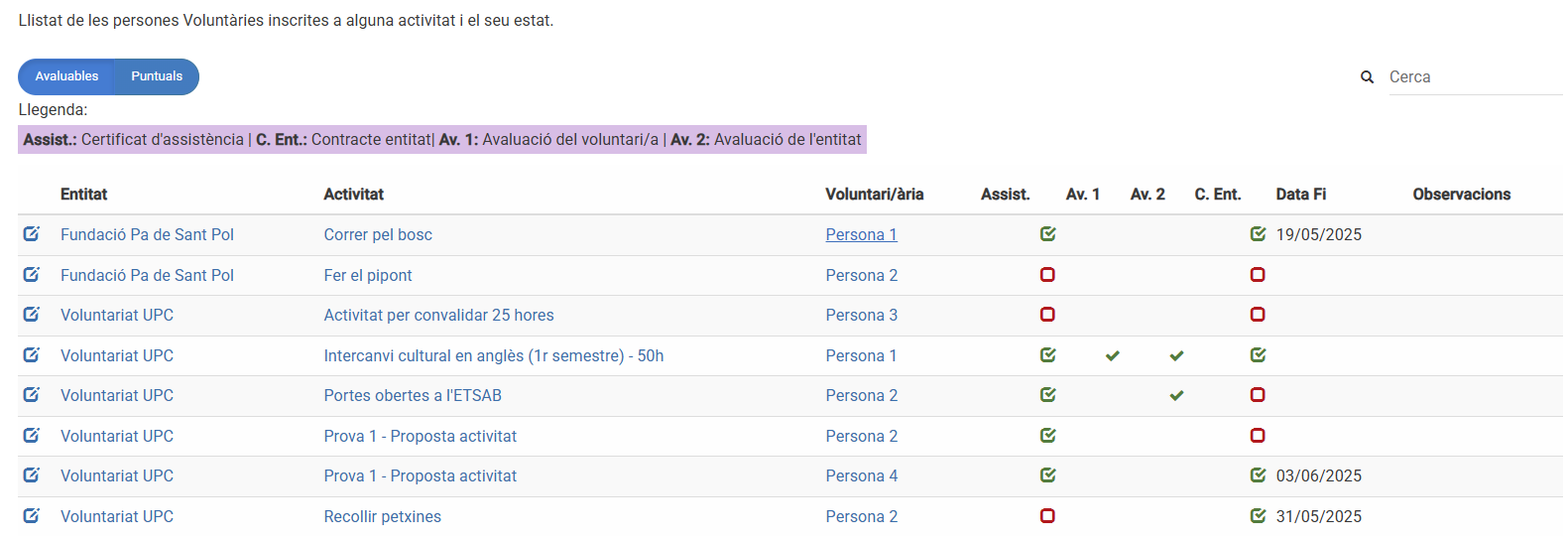Open the underlined Persona 1 link

(861, 235)
